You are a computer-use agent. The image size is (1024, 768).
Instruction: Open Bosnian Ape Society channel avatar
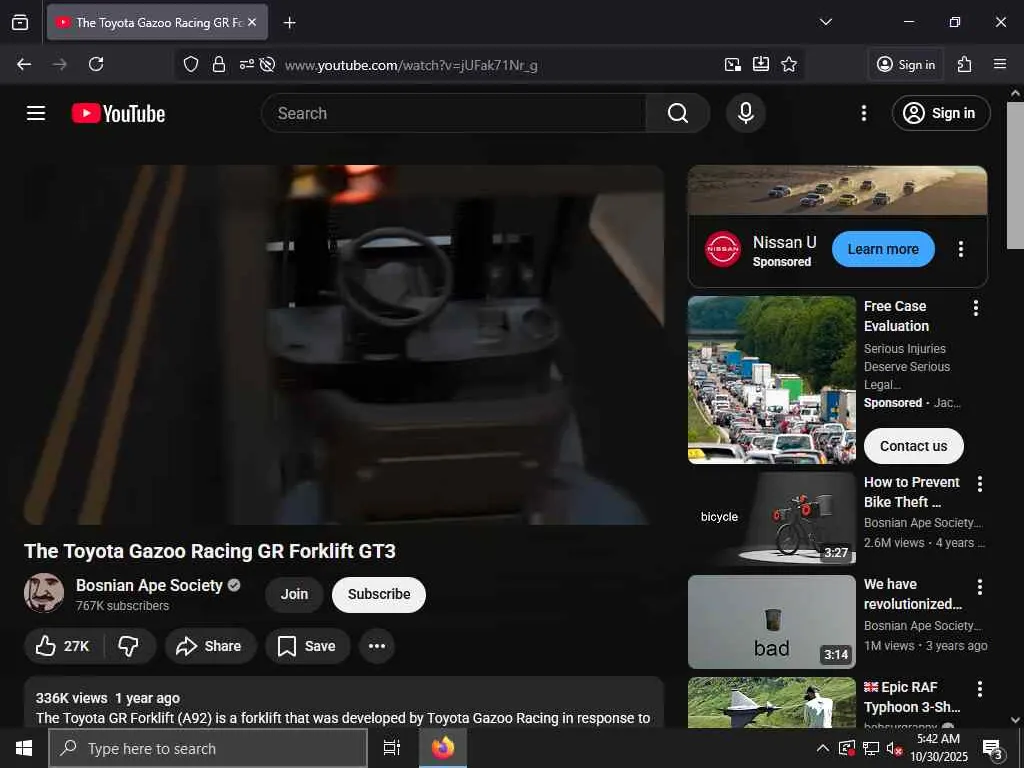44,593
